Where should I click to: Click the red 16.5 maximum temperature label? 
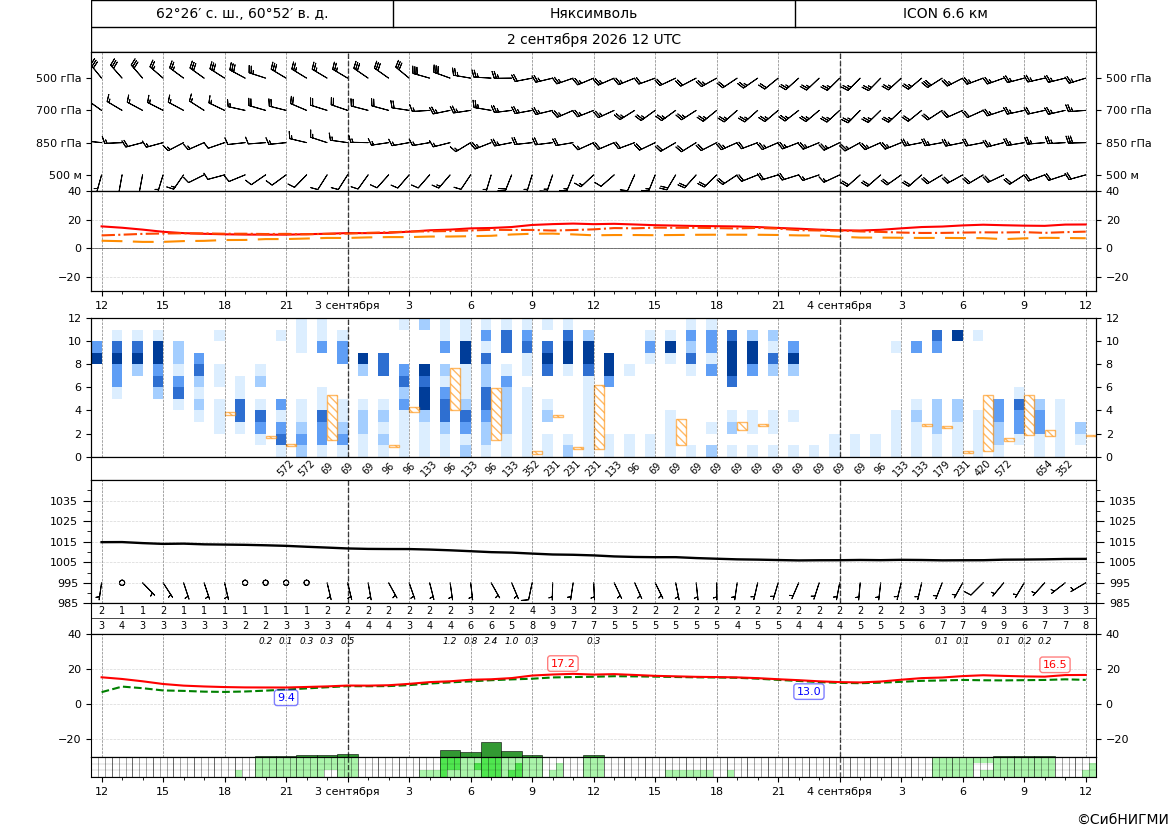1054,664
